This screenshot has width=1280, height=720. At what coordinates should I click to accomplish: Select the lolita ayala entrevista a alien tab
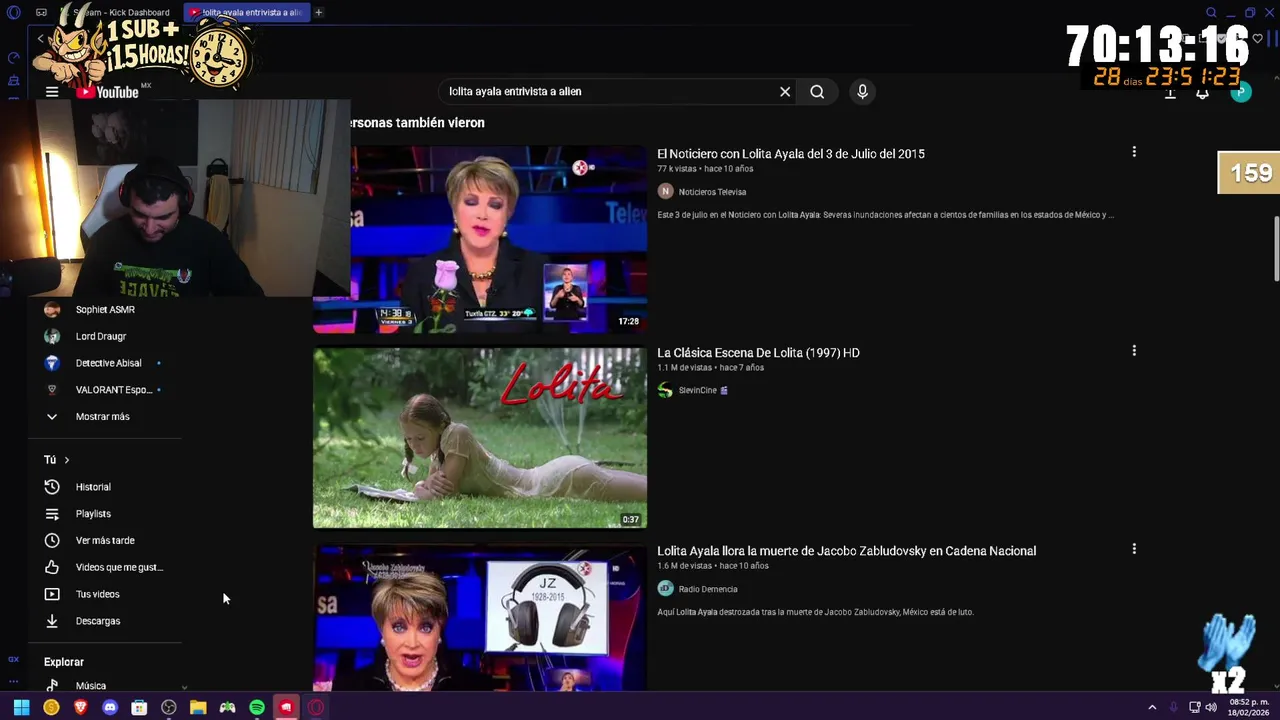245,12
